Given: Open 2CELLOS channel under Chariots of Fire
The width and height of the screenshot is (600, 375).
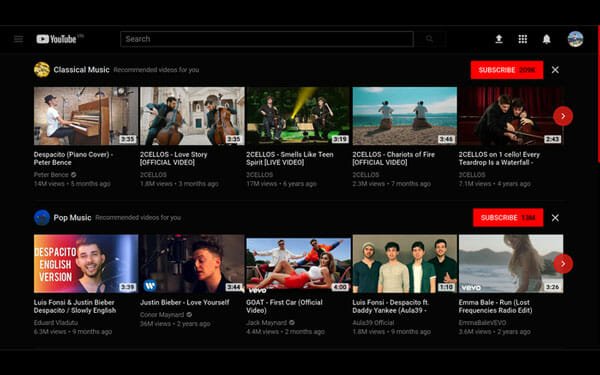Looking at the screenshot, I should point(365,175).
